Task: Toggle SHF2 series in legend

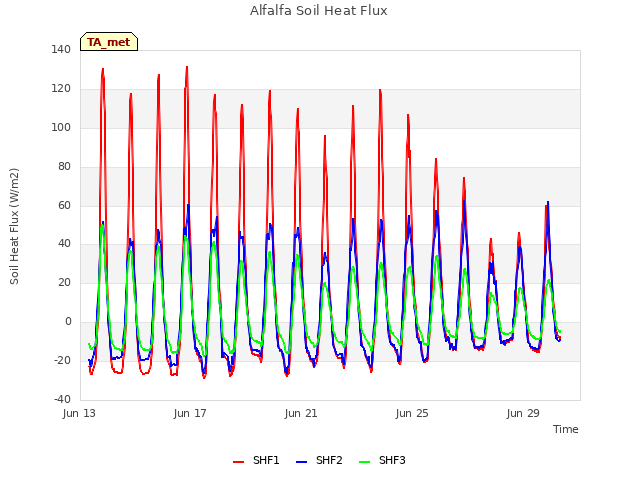Action: coord(319,460)
